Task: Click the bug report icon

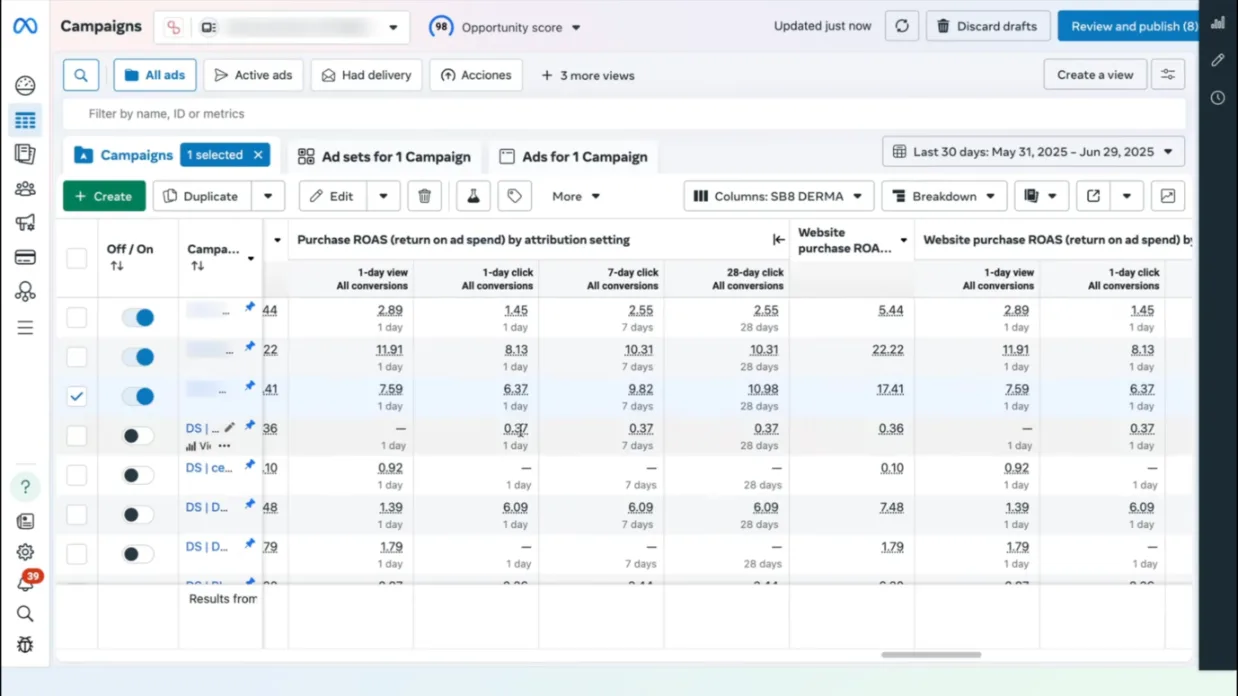Action: [25, 645]
